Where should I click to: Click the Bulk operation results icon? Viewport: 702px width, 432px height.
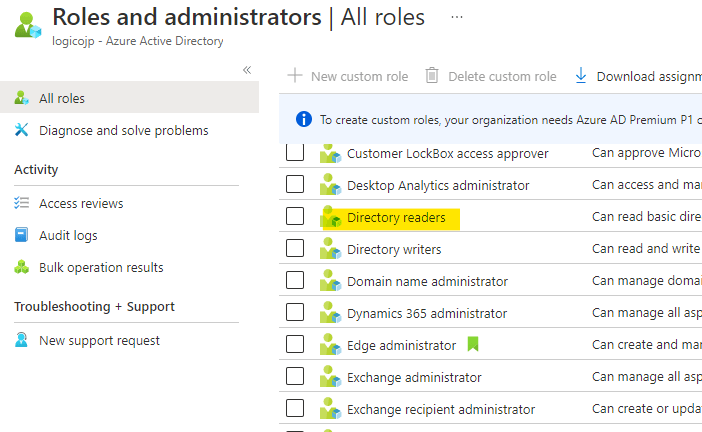pos(22,267)
